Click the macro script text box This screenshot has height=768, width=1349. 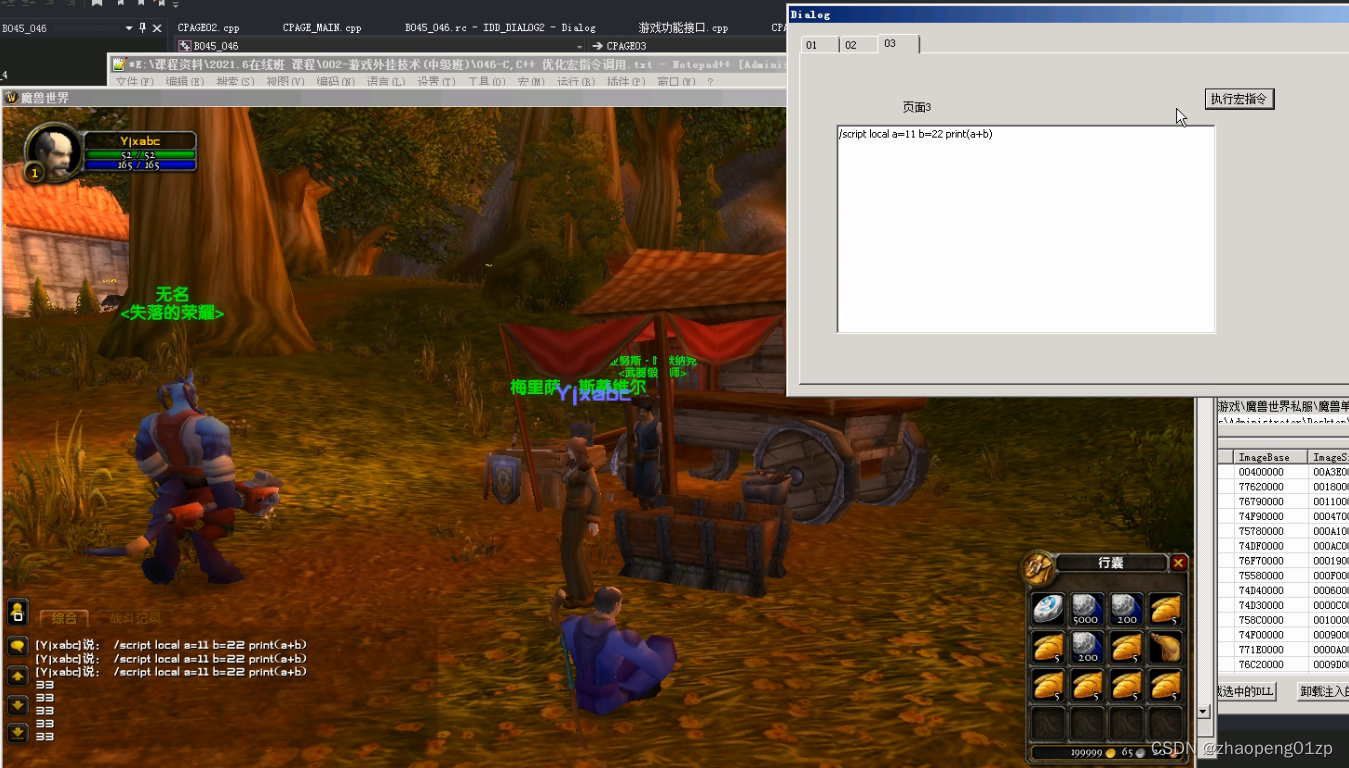click(1026, 229)
